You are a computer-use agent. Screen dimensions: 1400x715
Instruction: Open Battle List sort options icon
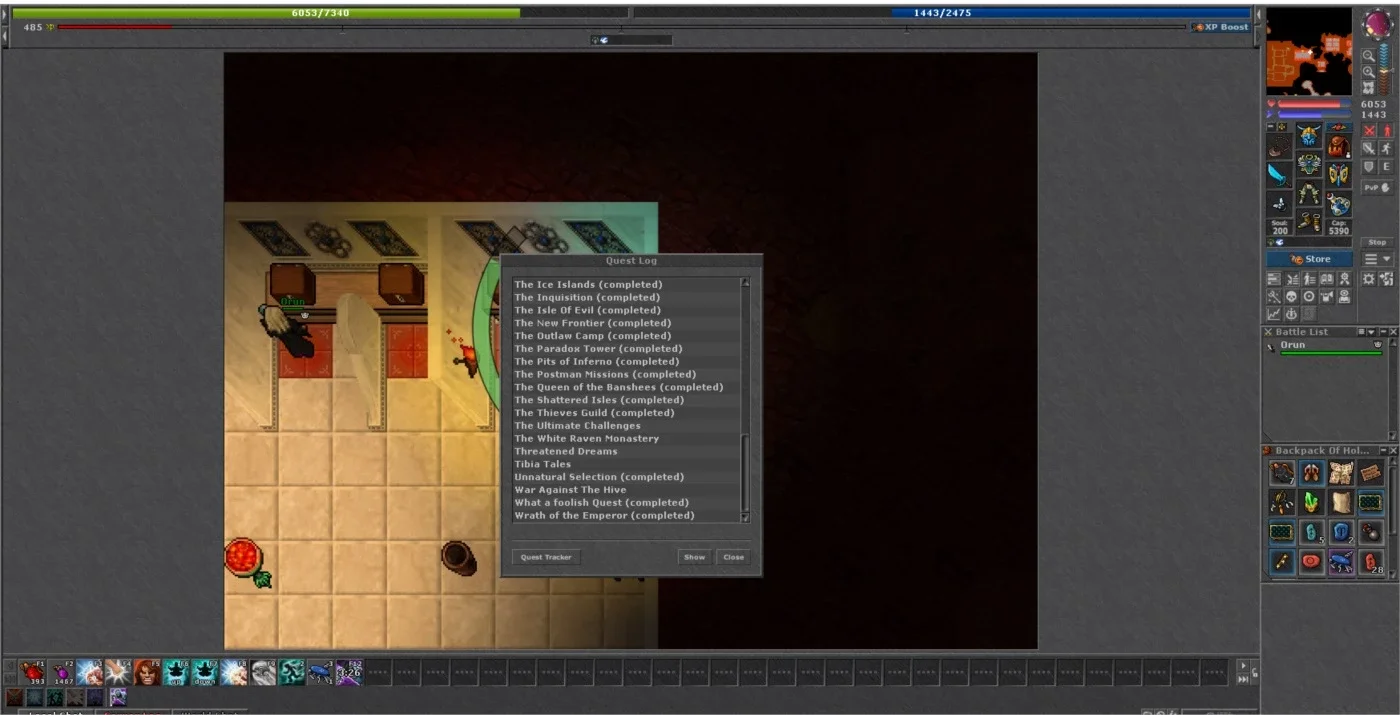tap(1361, 332)
